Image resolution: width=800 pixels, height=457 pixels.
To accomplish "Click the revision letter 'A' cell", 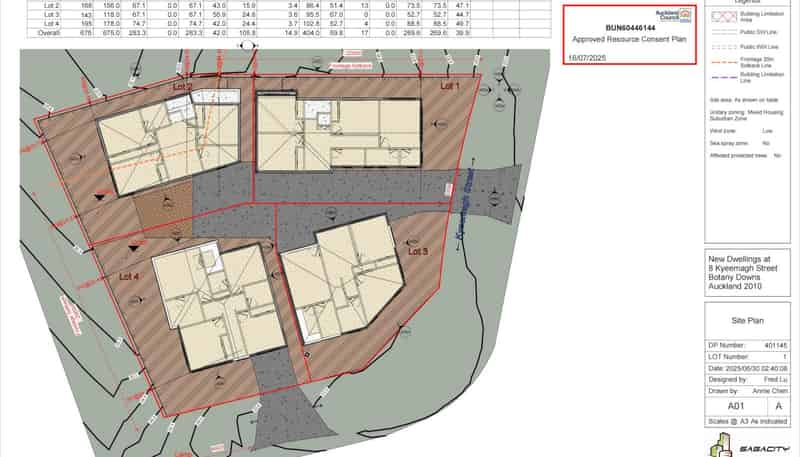I will 779,406.
